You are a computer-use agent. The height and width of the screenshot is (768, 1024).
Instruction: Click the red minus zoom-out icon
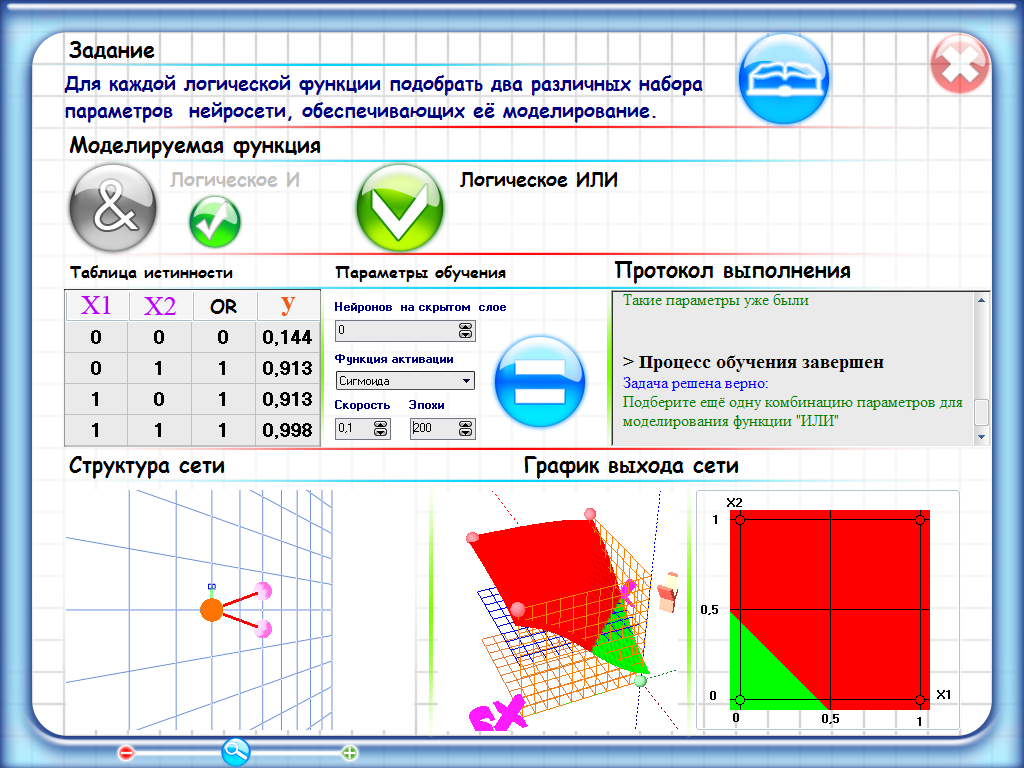coord(126,752)
